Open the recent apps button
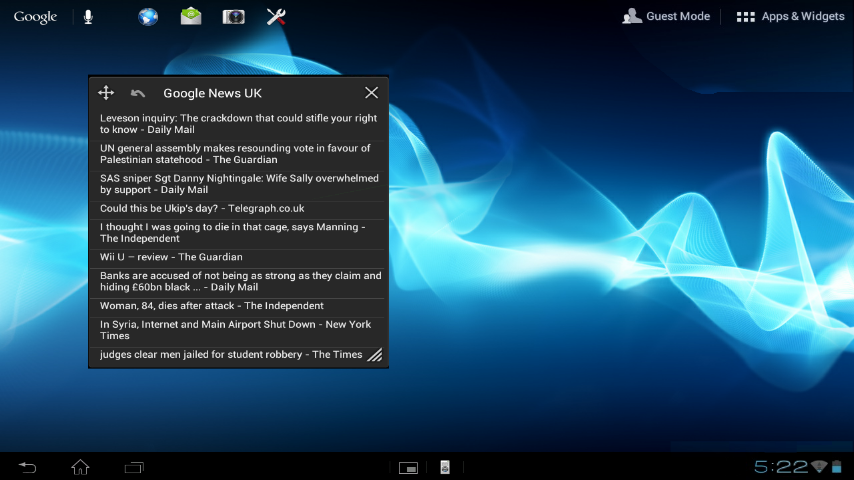This screenshot has height=480, width=854. coord(134,467)
